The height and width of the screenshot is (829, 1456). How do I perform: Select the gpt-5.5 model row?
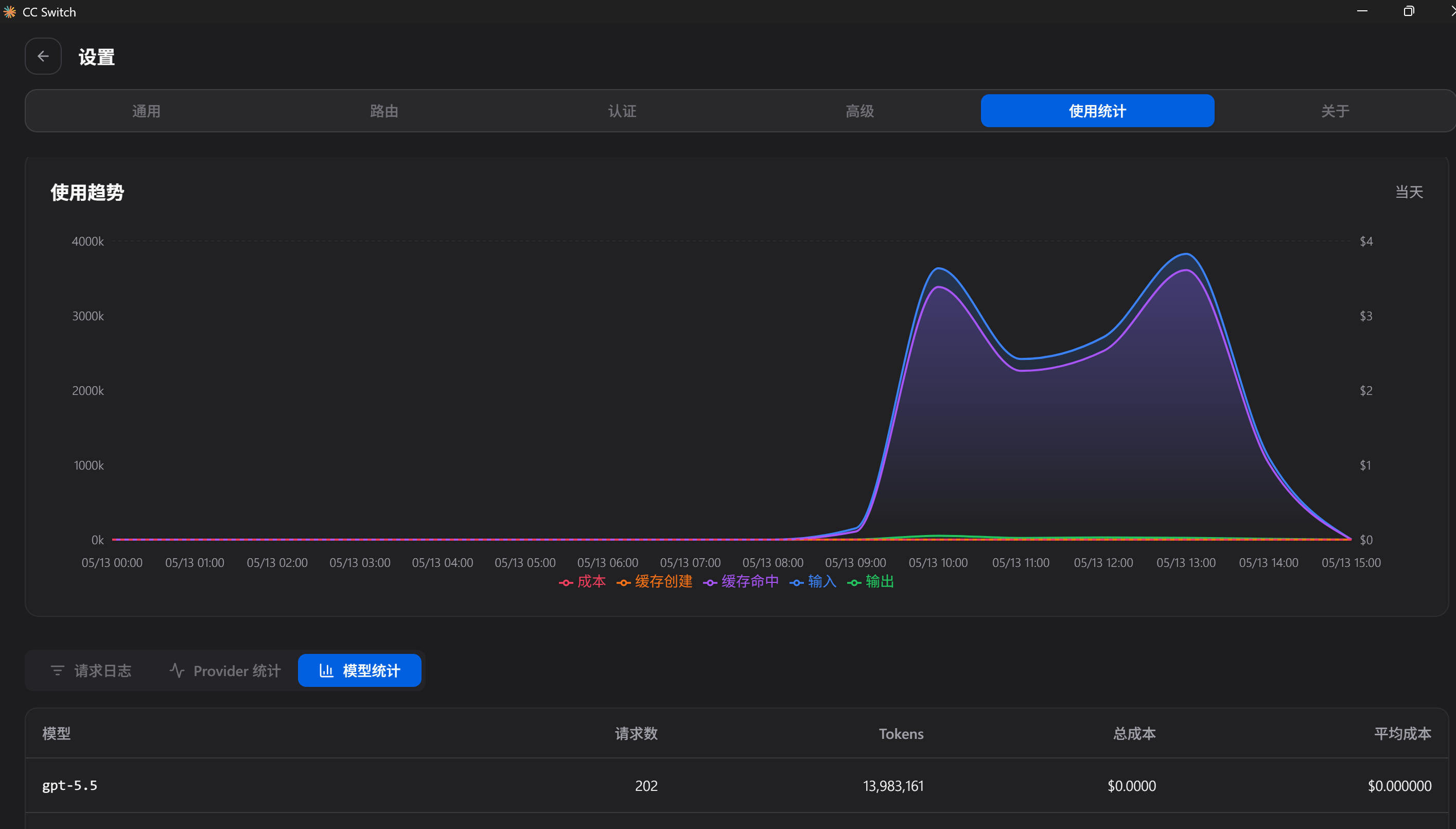point(737,786)
